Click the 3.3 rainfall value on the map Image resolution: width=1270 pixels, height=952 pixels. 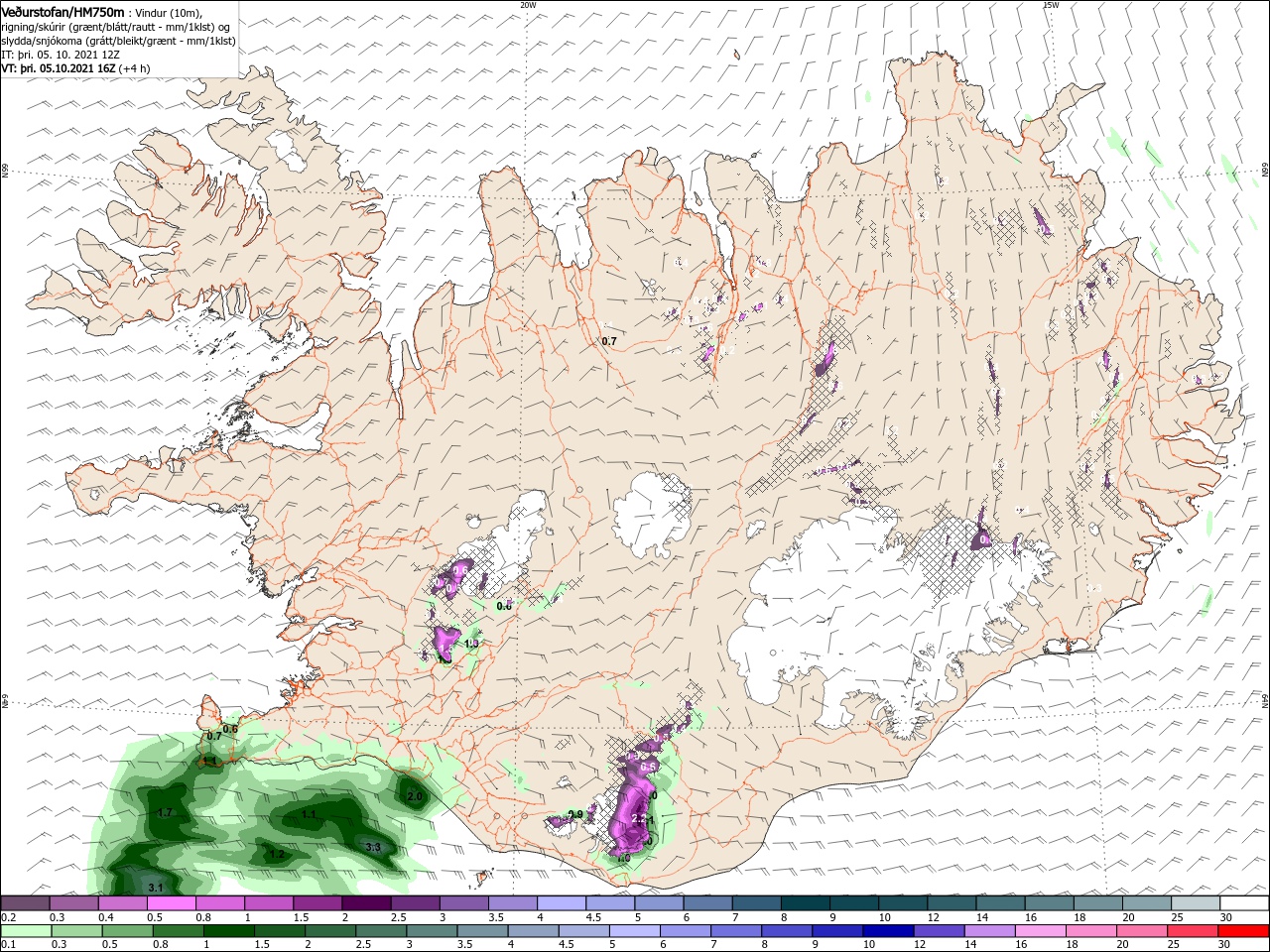point(373,847)
